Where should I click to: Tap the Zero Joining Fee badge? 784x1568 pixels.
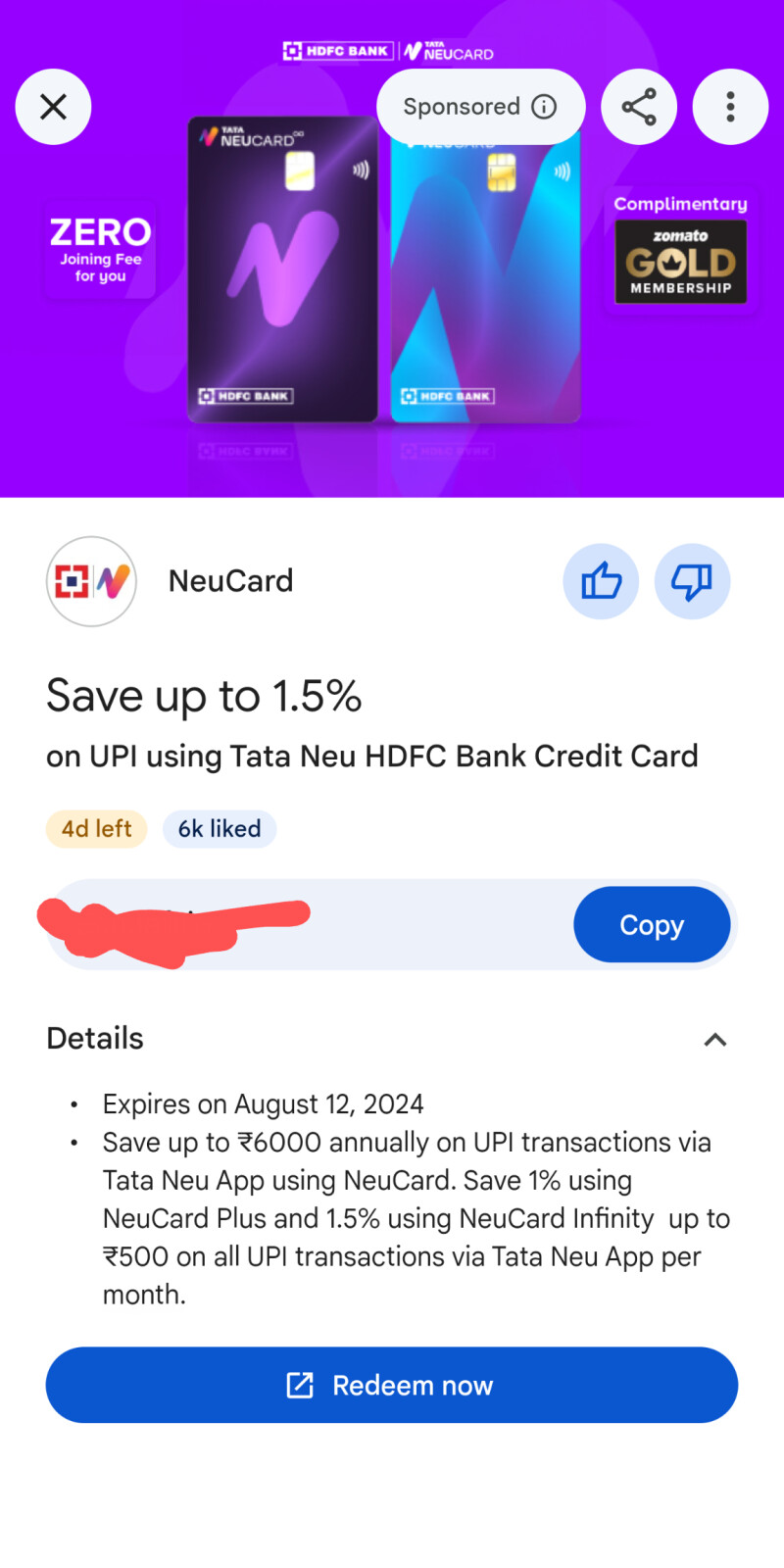[x=100, y=250]
